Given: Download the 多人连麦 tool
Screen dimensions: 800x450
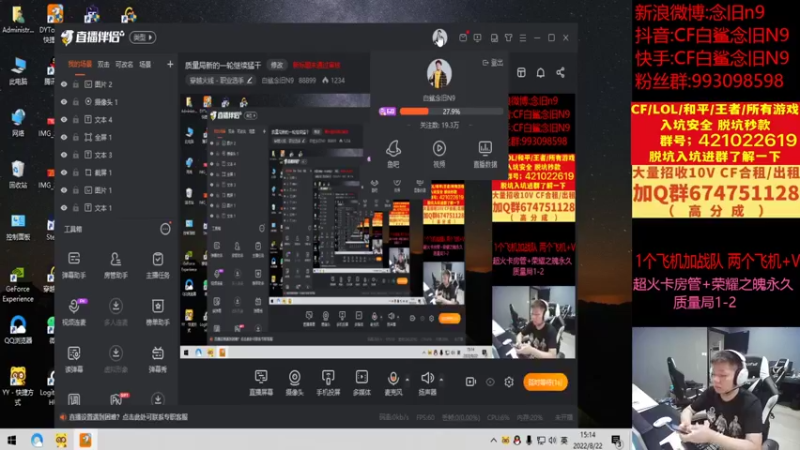Looking at the screenshot, I should [x=116, y=311].
